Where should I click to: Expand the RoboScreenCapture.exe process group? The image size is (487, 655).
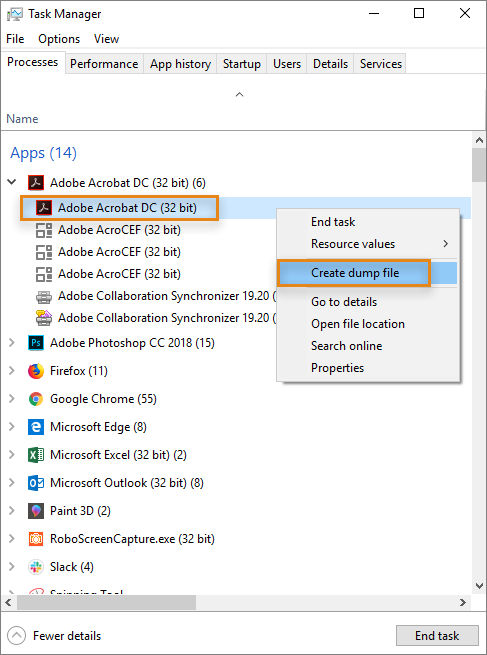12,539
